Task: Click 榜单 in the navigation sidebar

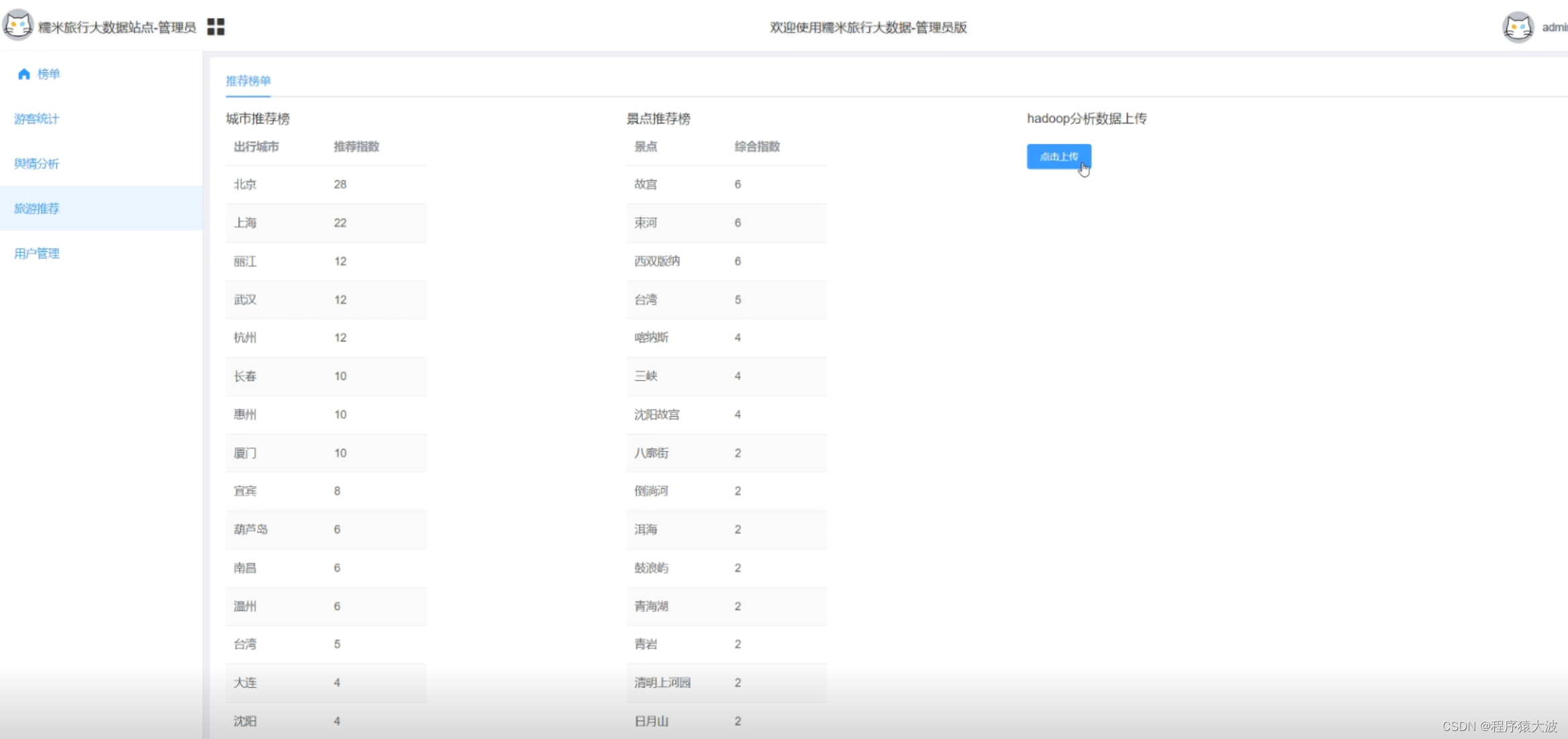Action: [48, 74]
